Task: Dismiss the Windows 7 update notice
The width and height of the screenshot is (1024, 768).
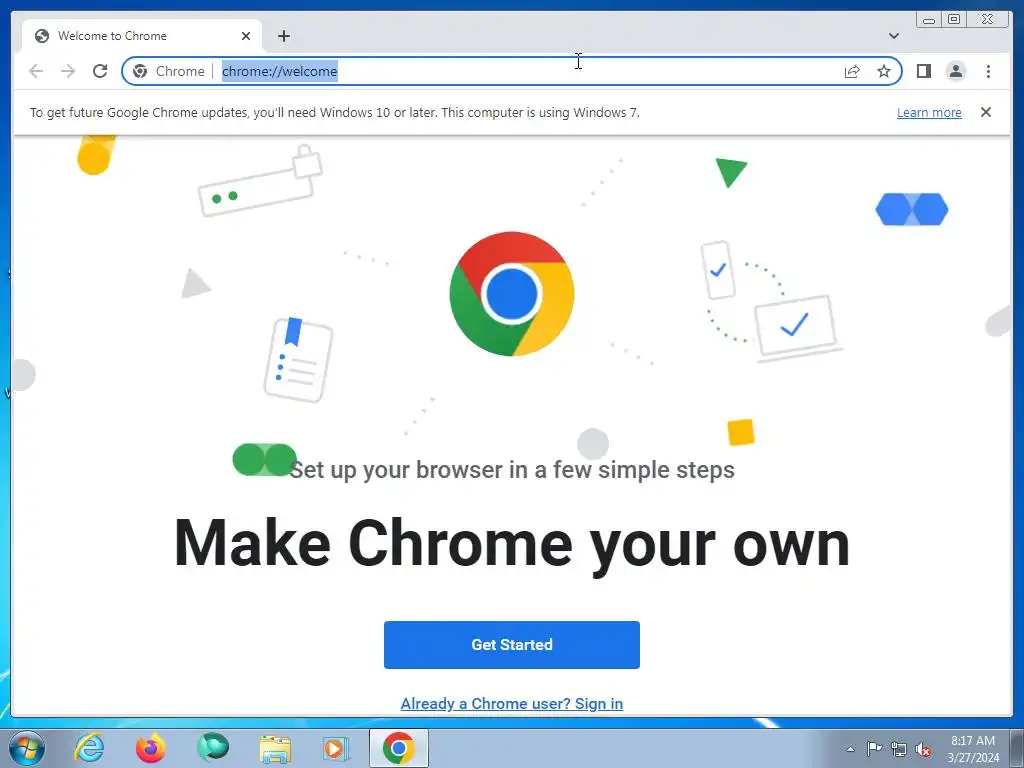Action: click(x=985, y=112)
